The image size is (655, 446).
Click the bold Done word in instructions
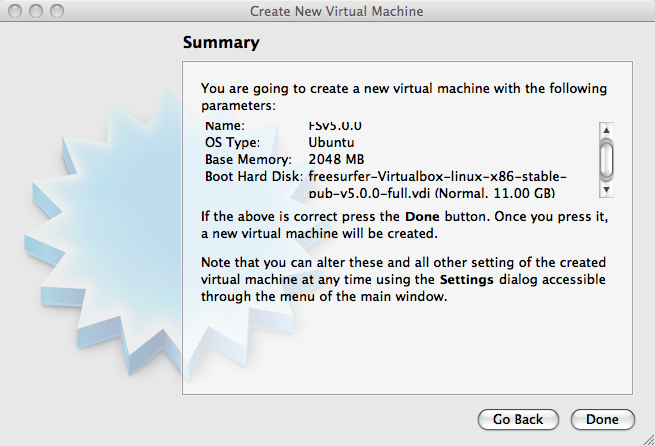click(421, 216)
